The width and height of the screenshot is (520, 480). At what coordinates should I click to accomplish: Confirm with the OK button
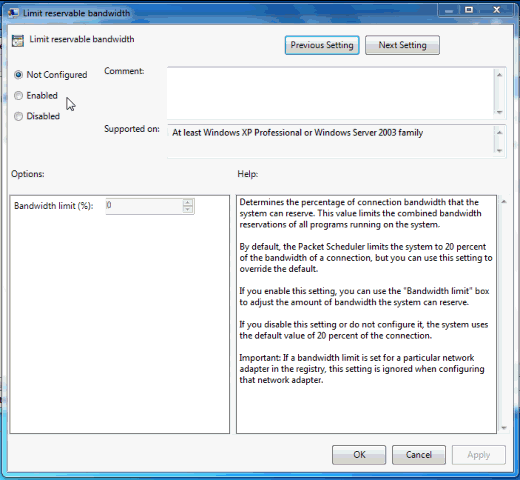click(359, 455)
